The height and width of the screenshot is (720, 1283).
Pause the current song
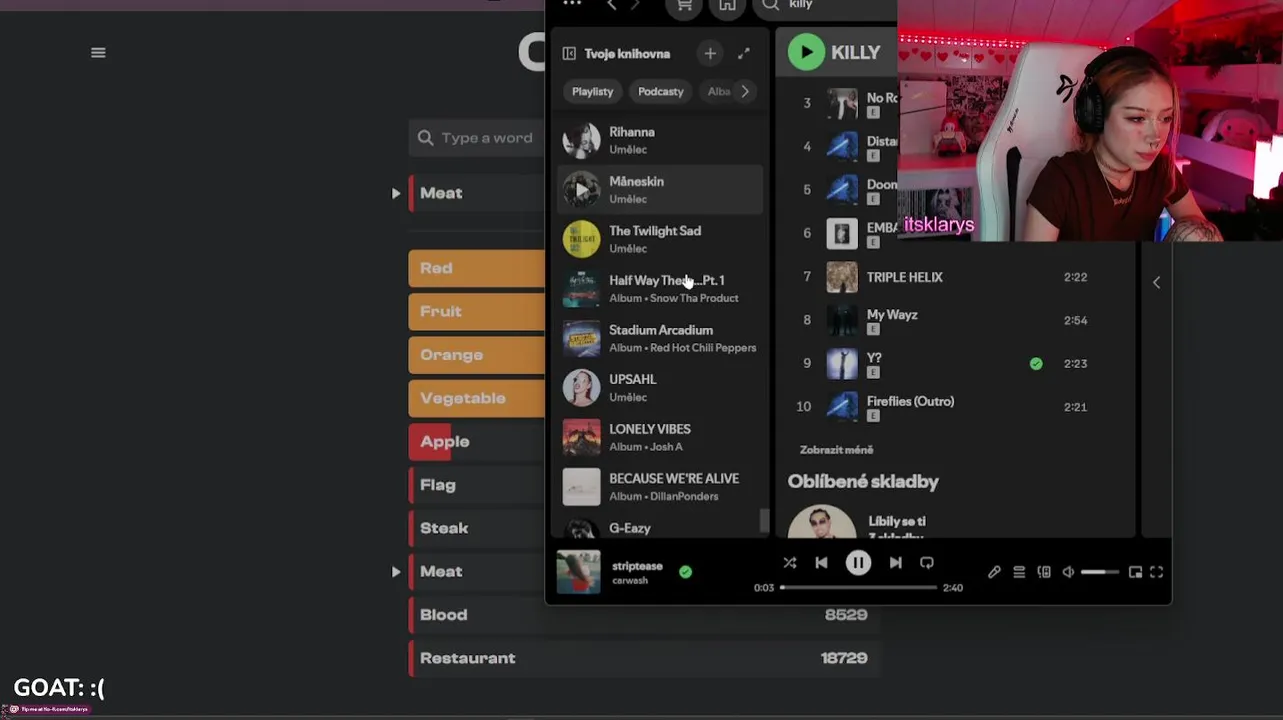pyautogui.click(x=858, y=563)
